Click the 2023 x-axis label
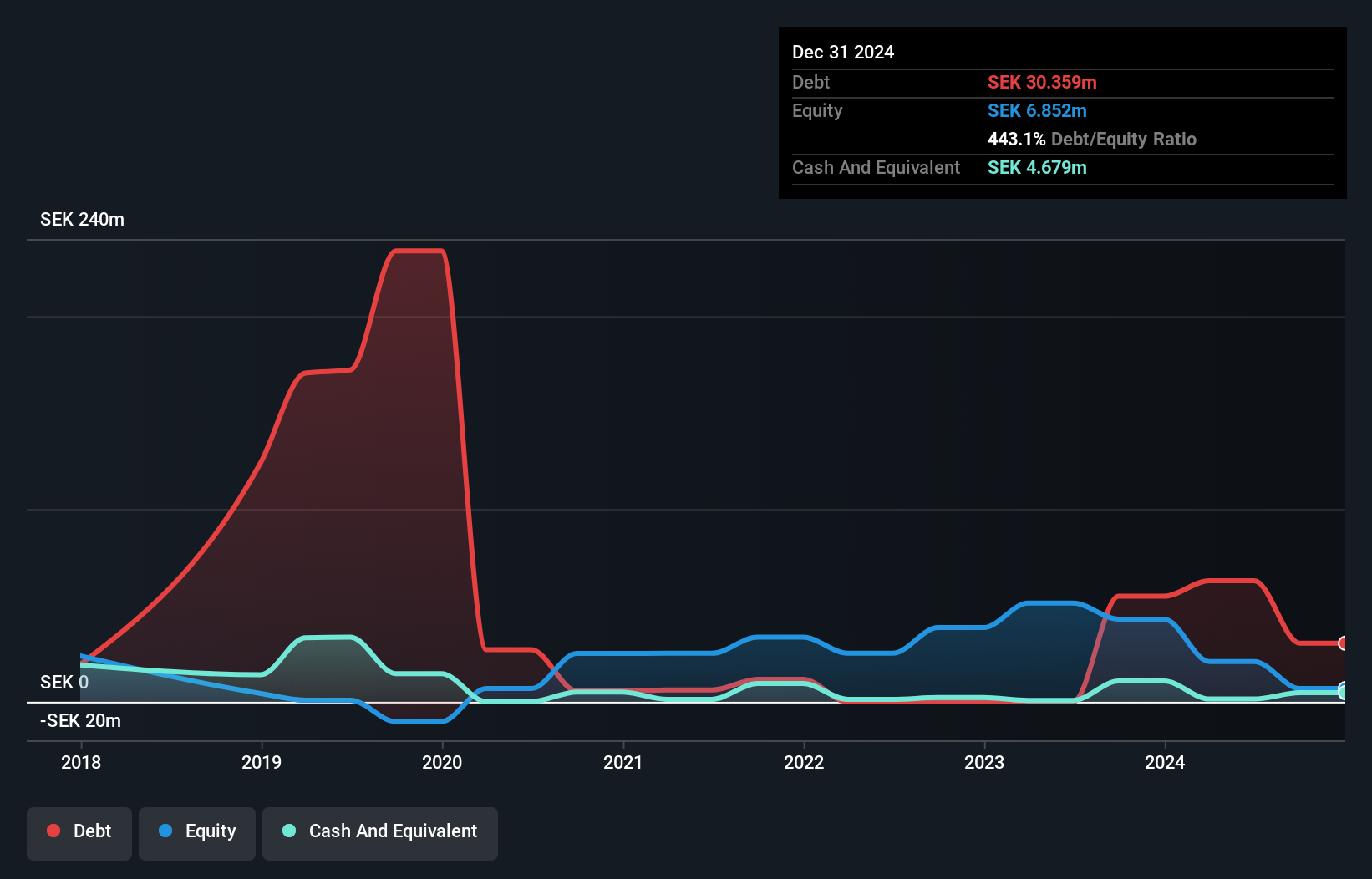 tap(984, 762)
